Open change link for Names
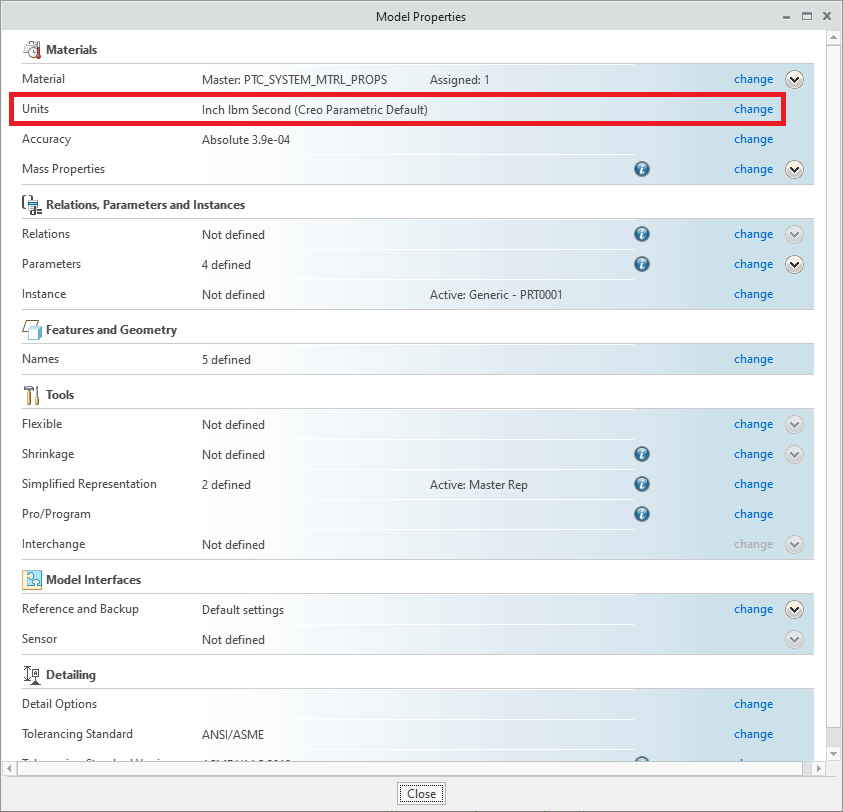Screen dimensions: 843x812 point(753,359)
